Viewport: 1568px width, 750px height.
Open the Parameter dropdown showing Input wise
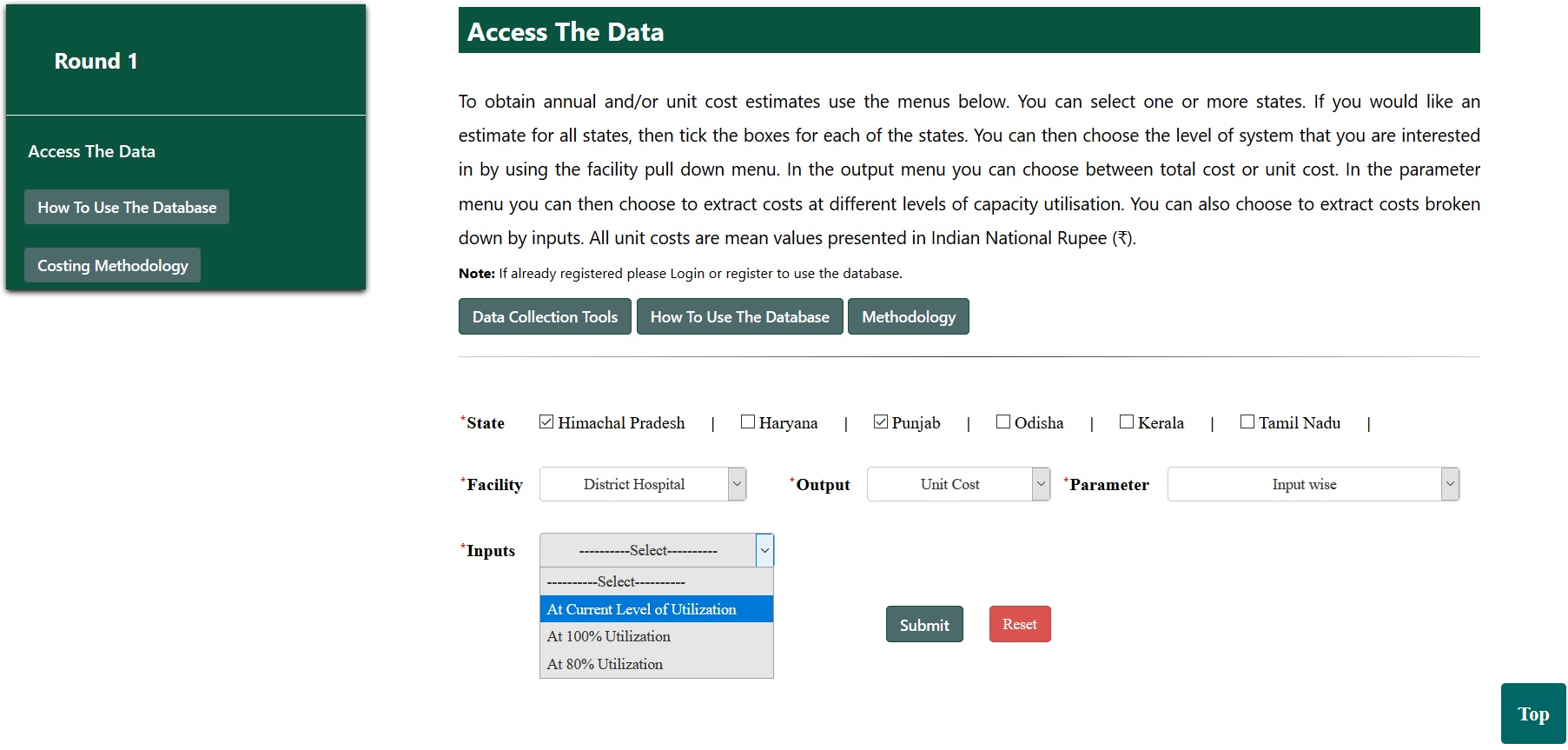coord(1313,484)
